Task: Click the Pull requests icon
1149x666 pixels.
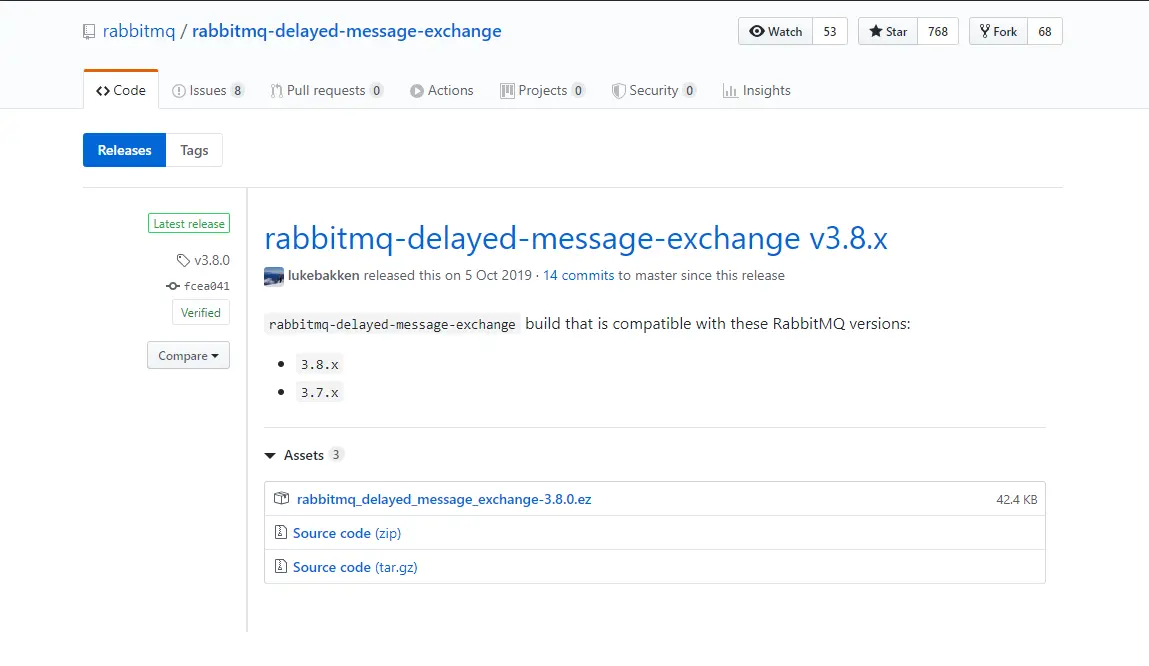Action: 276,91
